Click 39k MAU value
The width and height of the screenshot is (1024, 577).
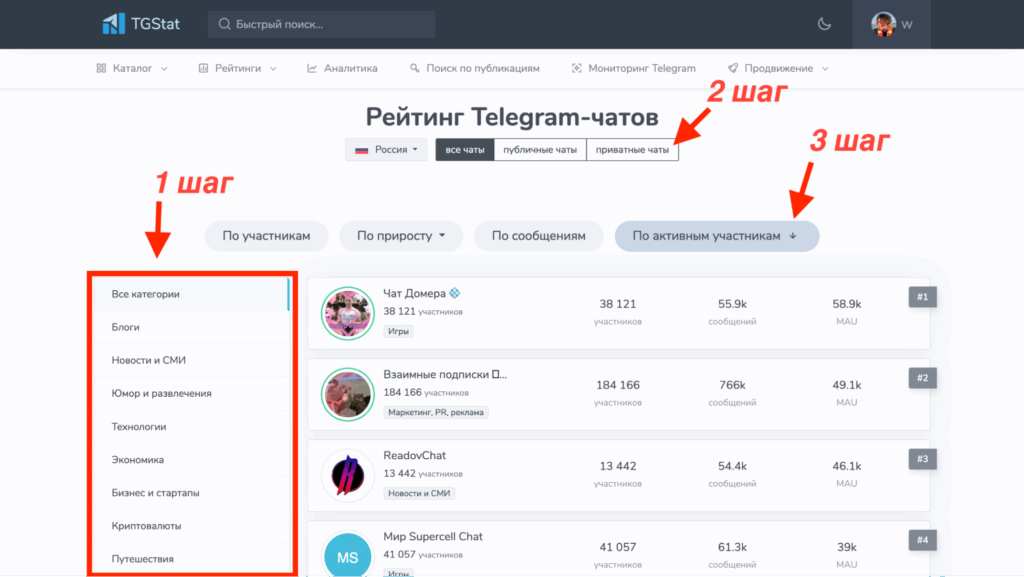(846, 547)
